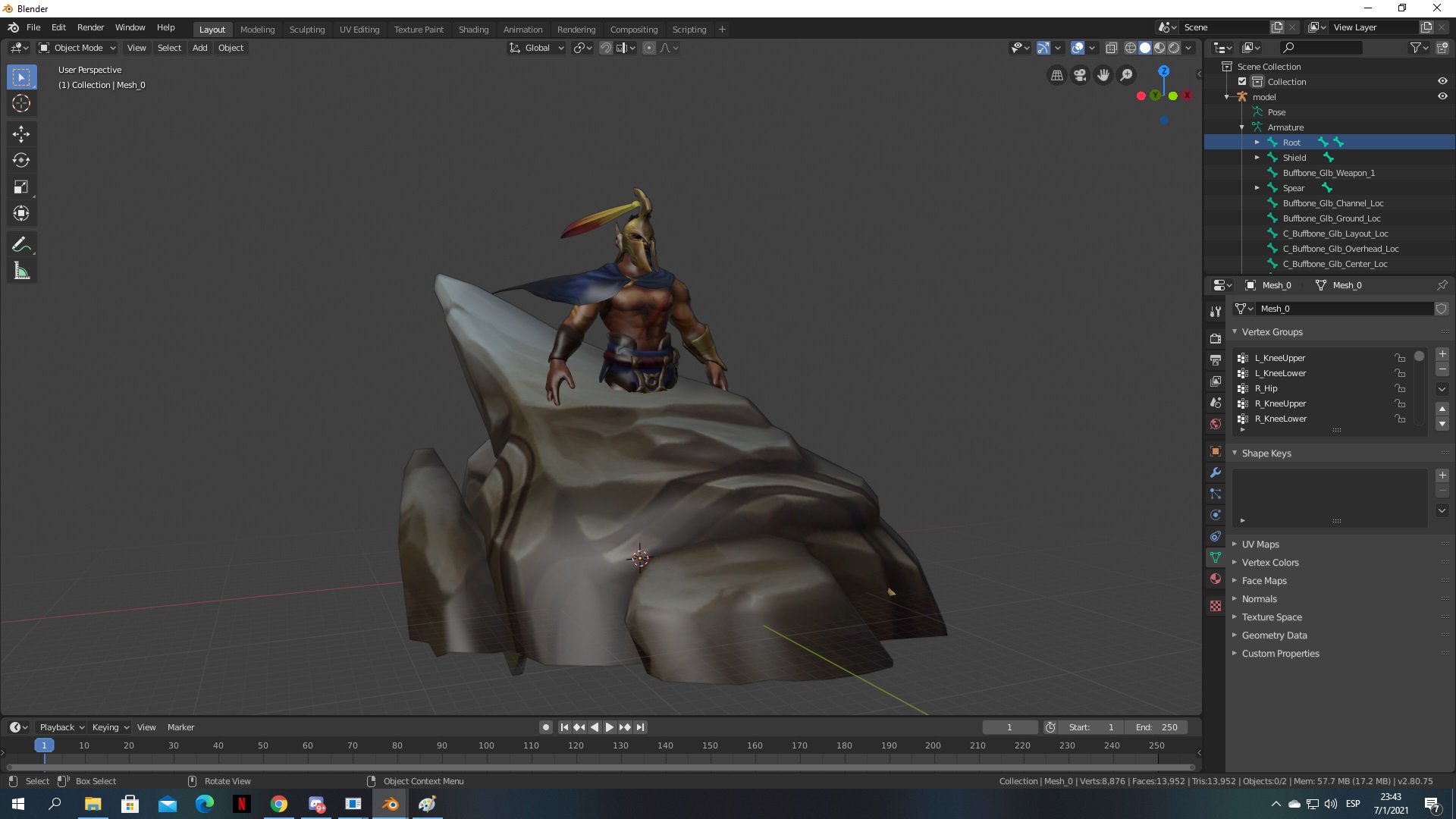The height and width of the screenshot is (819, 1456).
Task: Activate the Annotate pencil tool
Action: 21,244
